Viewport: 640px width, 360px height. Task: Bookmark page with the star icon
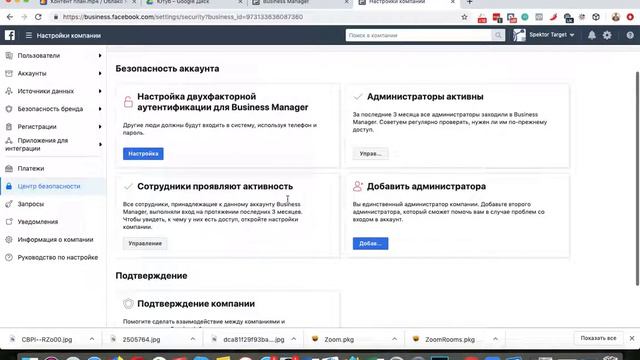(x=464, y=17)
